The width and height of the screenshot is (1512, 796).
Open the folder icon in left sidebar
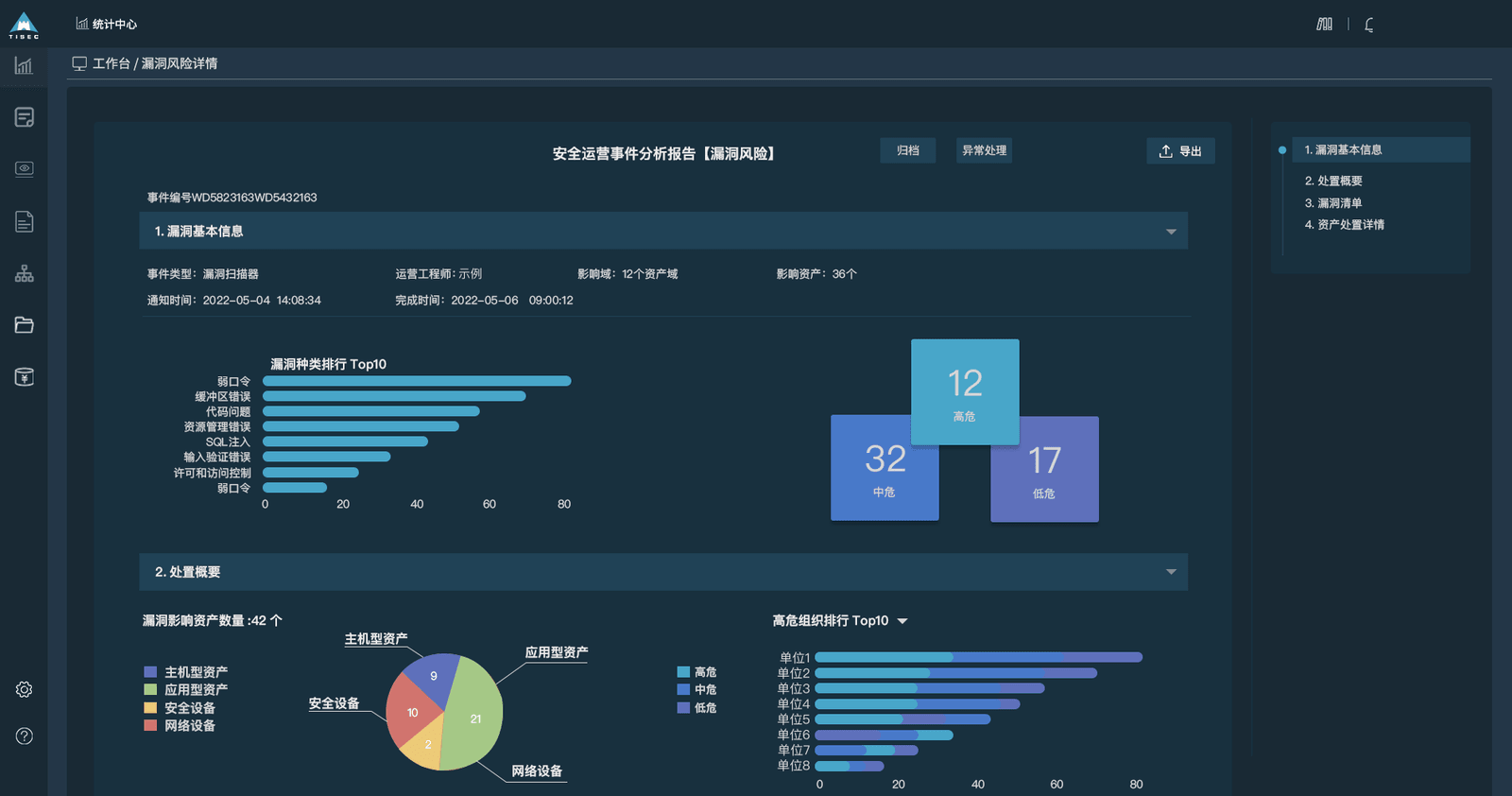pos(25,325)
